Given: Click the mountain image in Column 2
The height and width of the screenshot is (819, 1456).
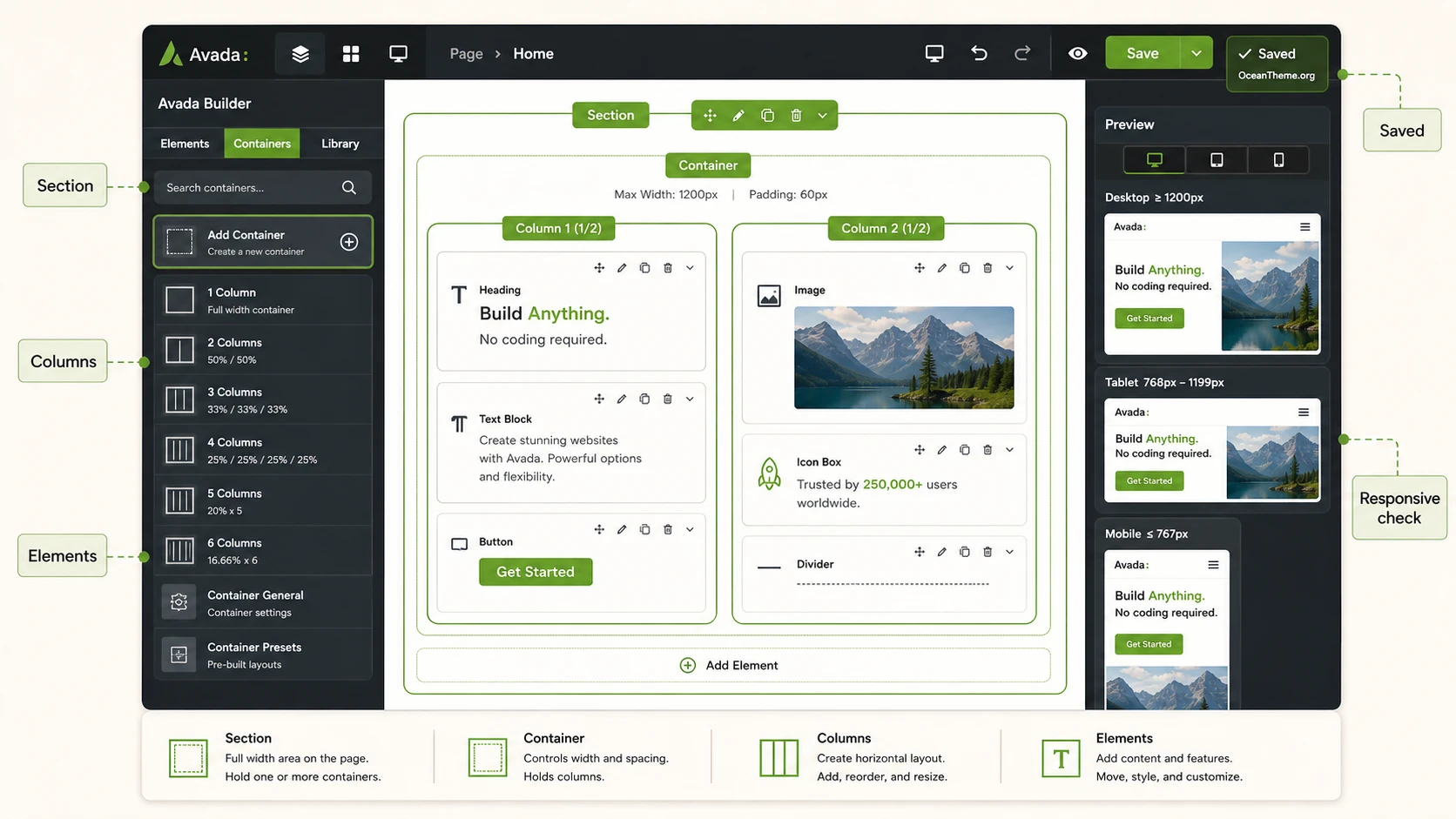Looking at the screenshot, I should (x=904, y=358).
